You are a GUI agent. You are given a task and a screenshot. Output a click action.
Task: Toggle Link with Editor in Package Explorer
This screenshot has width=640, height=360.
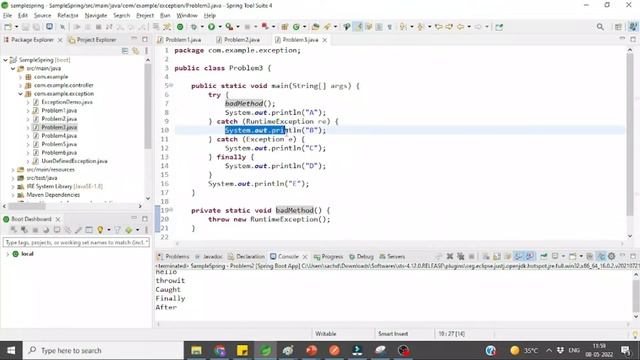[x=136, y=51]
